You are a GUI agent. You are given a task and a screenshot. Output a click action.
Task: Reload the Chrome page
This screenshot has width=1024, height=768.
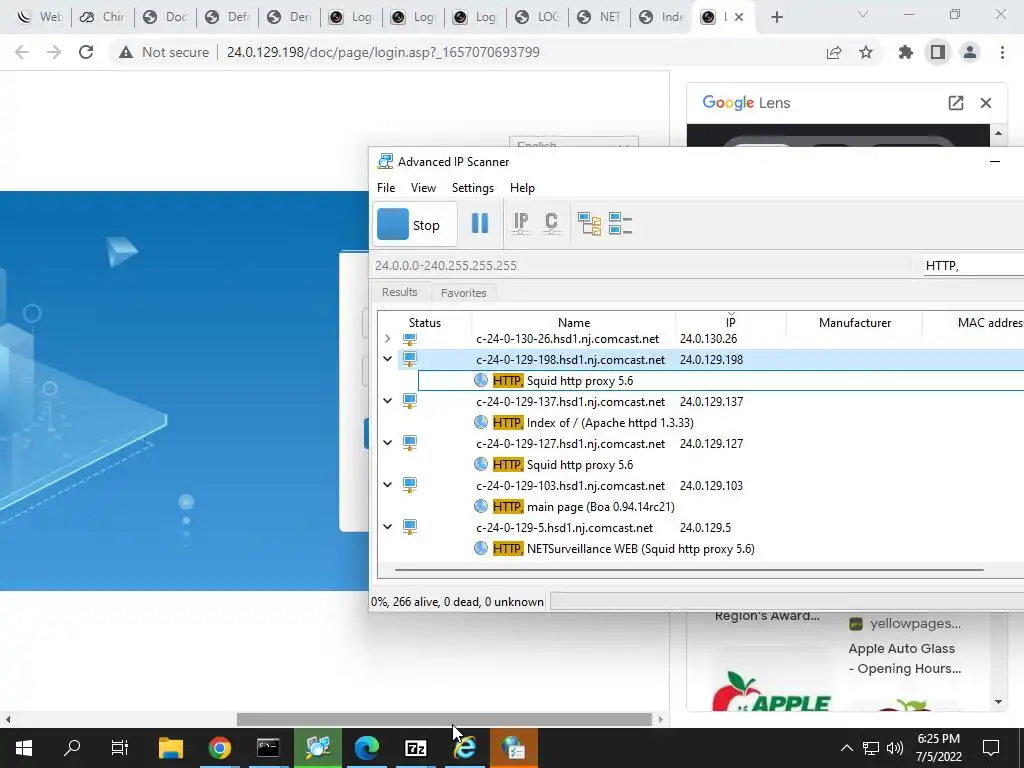[86, 52]
